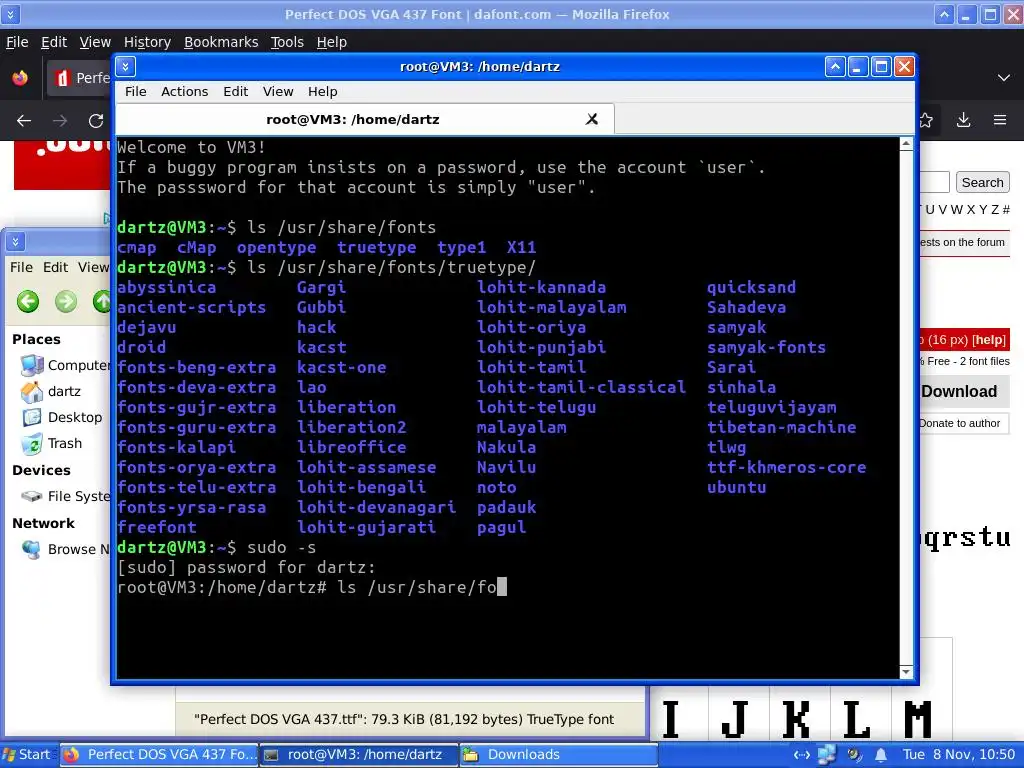
Task: Click 'truetype' directory name in terminal
Action: tap(377, 248)
